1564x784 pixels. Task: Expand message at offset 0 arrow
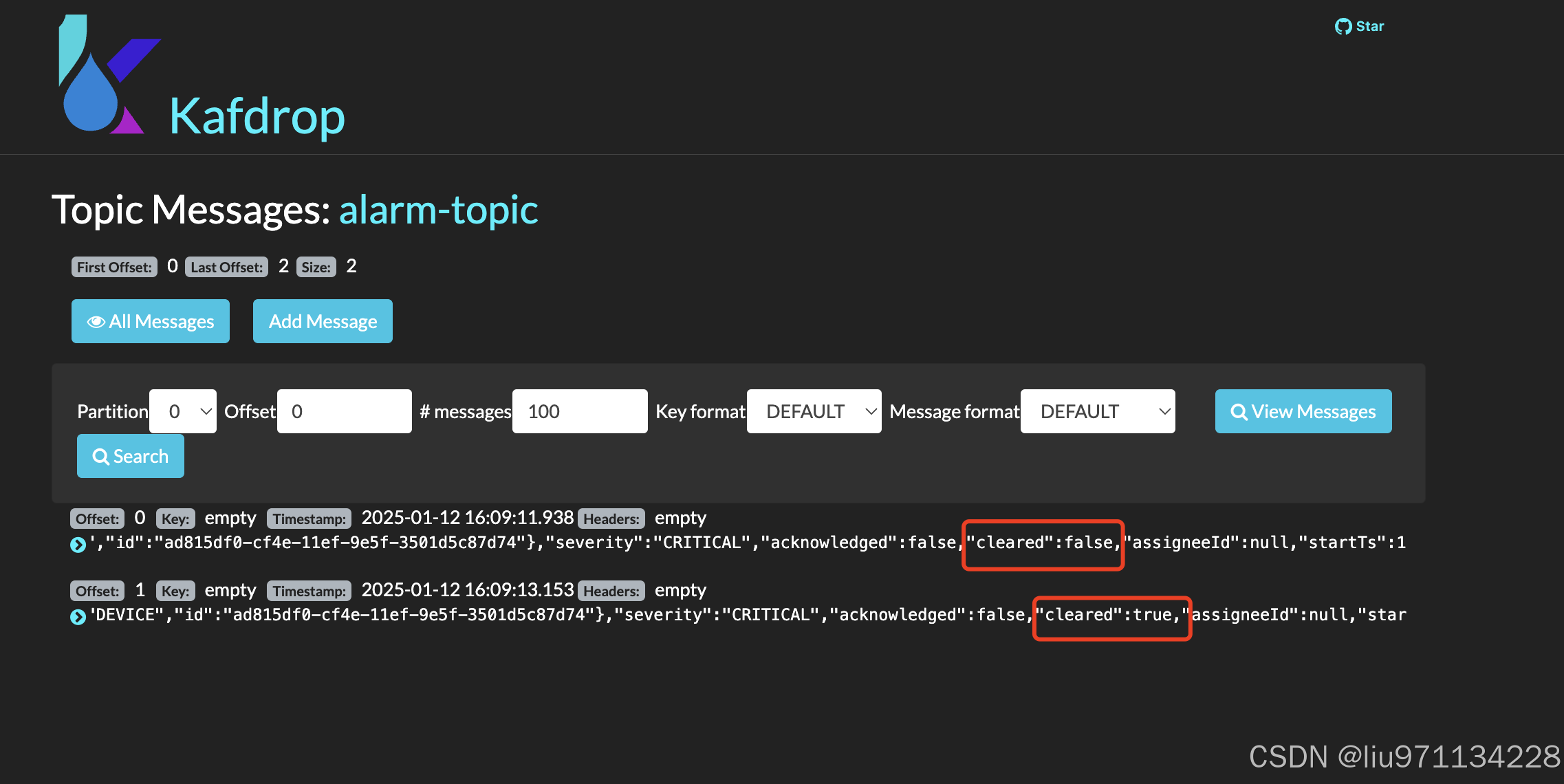[x=78, y=545]
